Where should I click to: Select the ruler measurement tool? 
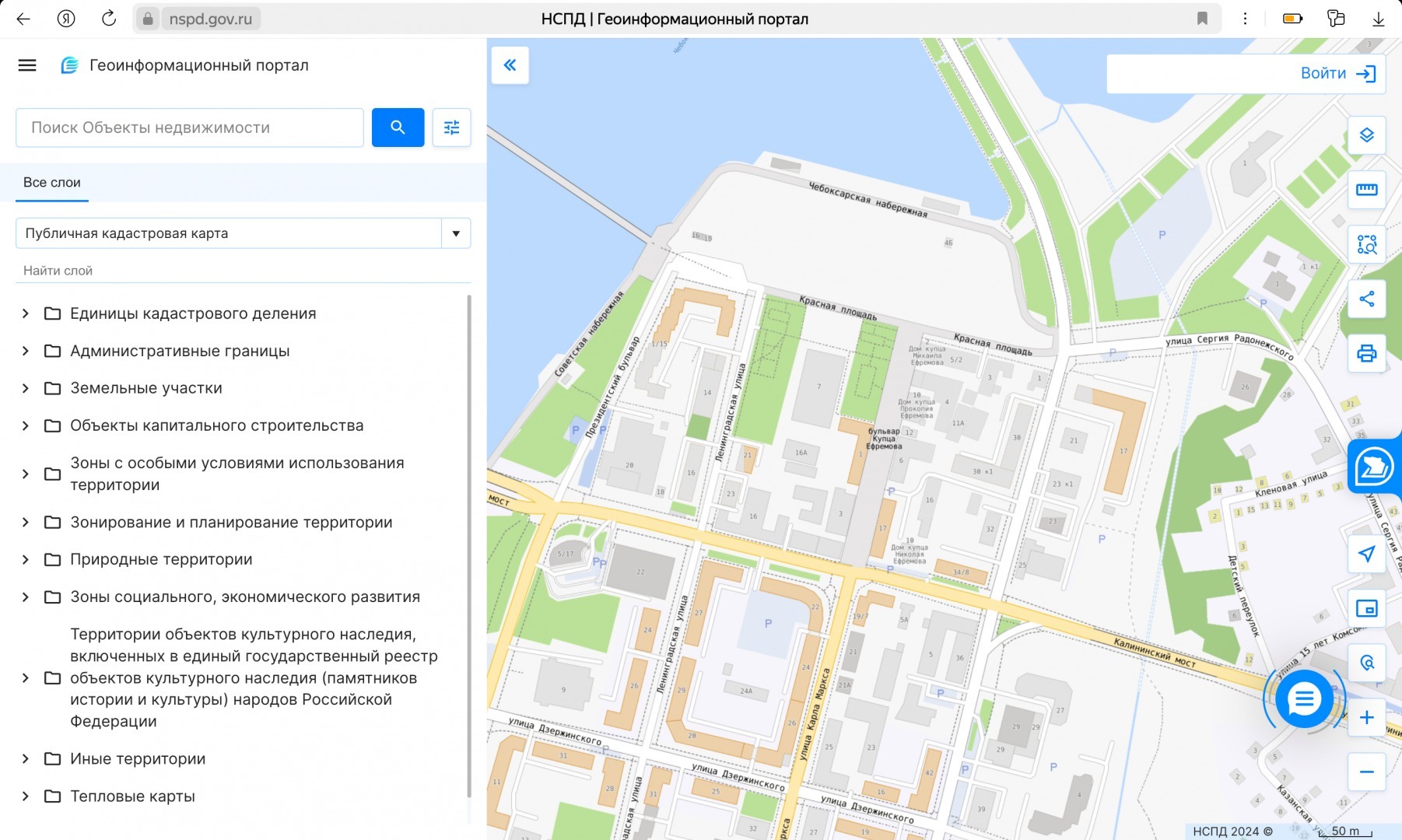click(x=1366, y=190)
